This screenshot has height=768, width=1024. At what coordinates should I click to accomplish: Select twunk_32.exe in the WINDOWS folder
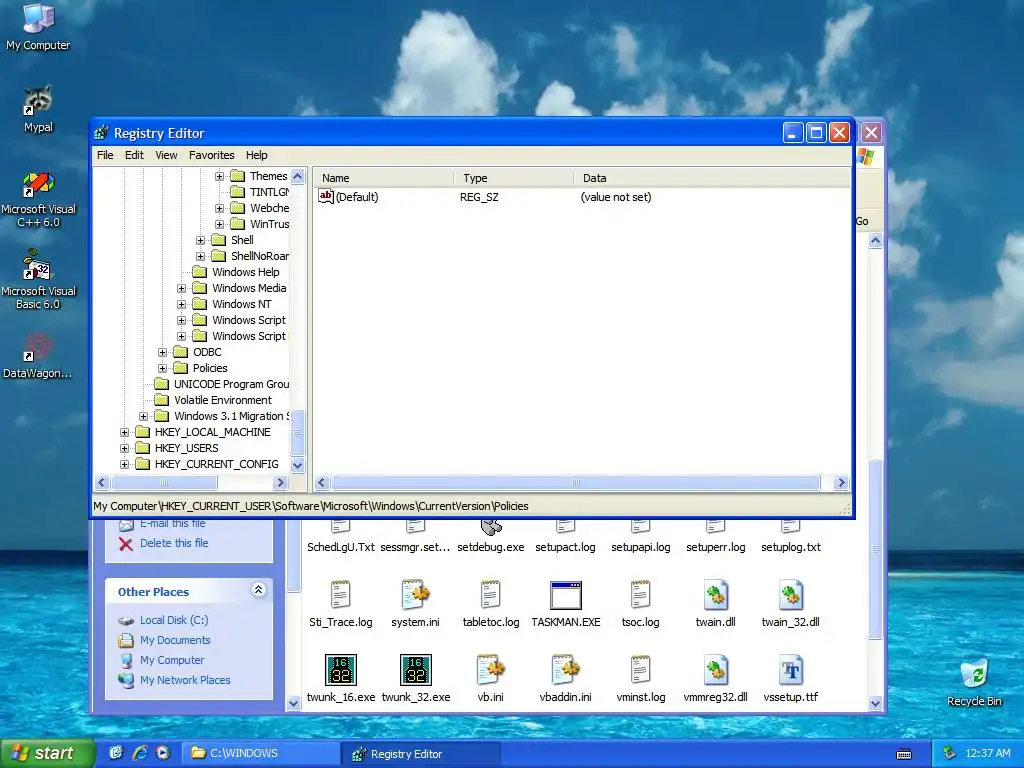pyautogui.click(x=416, y=679)
